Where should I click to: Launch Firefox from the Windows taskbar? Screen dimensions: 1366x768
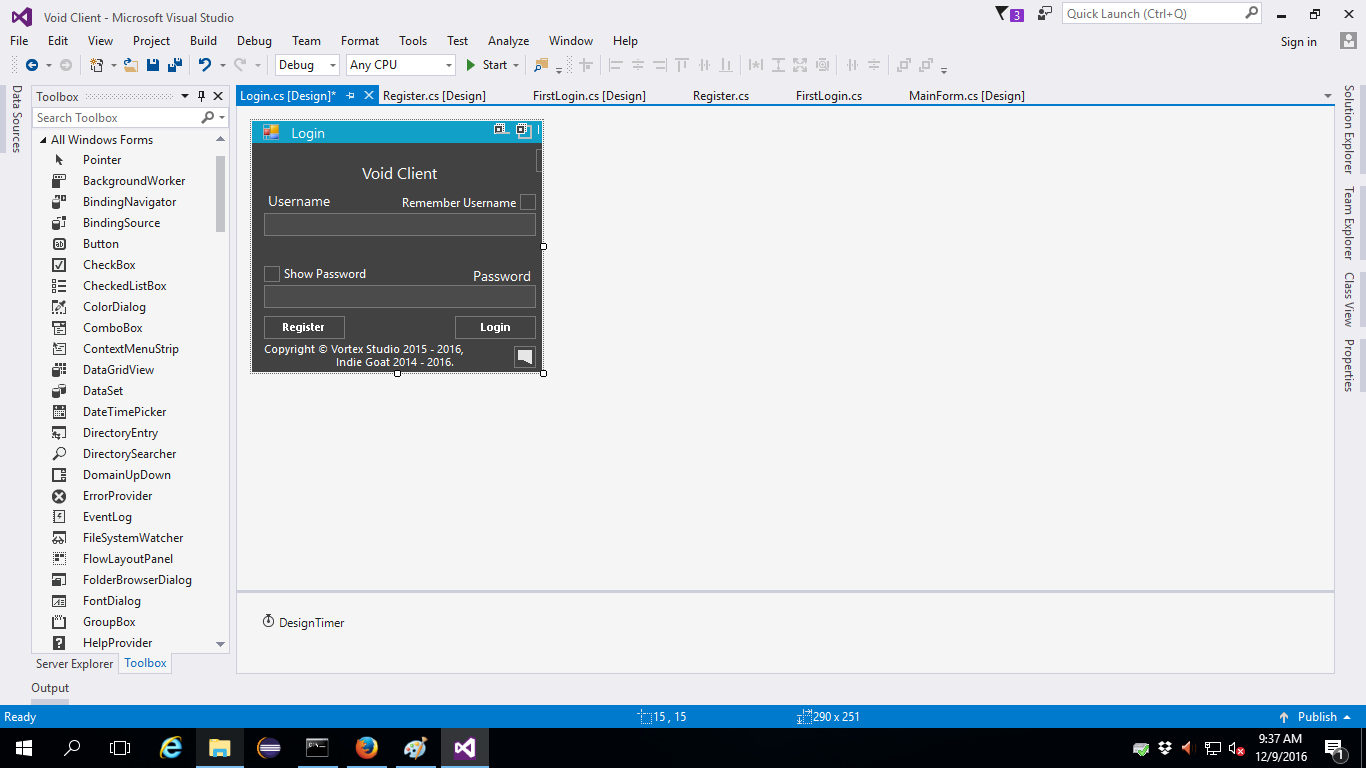pyautogui.click(x=366, y=747)
